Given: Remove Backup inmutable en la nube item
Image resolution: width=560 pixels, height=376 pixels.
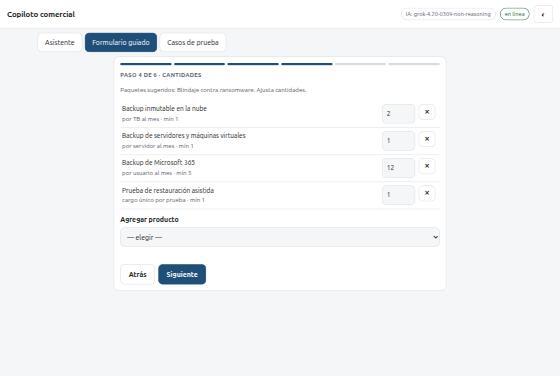Looking at the screenshot, I should click(x=427, y=112).
